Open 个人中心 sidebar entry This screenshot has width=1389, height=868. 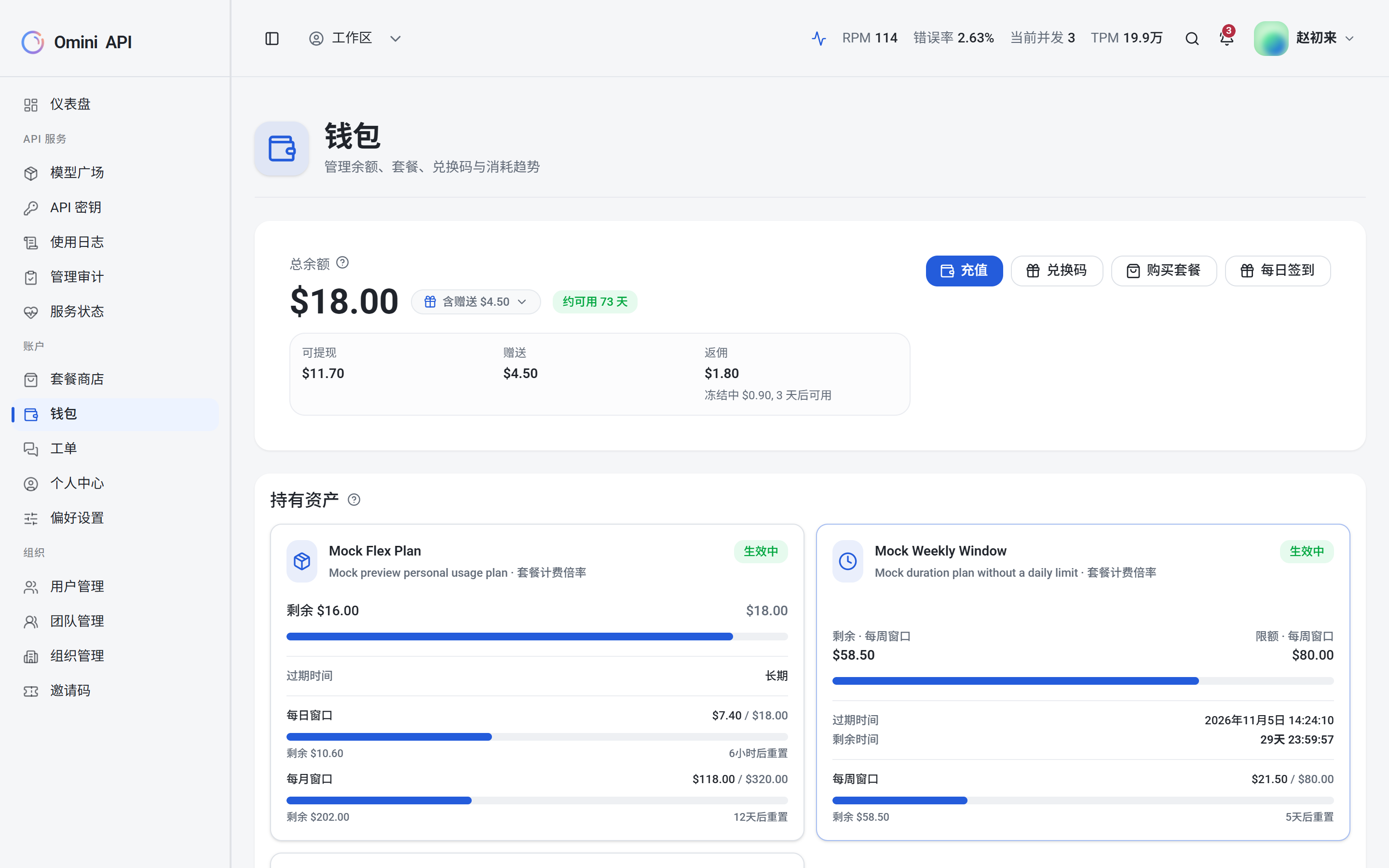115,483
